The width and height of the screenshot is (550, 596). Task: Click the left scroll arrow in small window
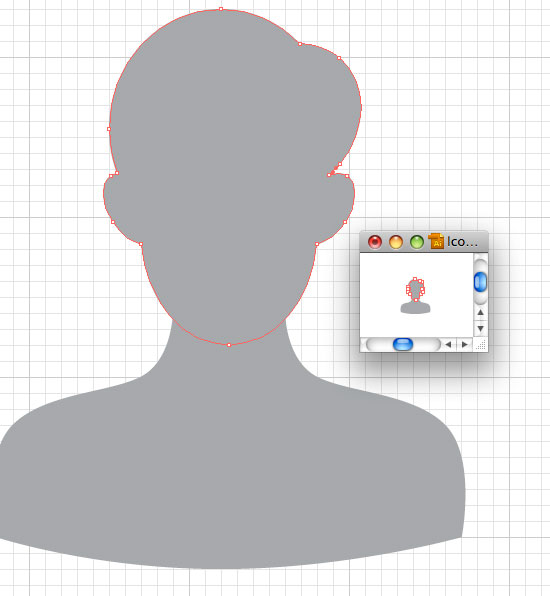click(x=449, y=344)
